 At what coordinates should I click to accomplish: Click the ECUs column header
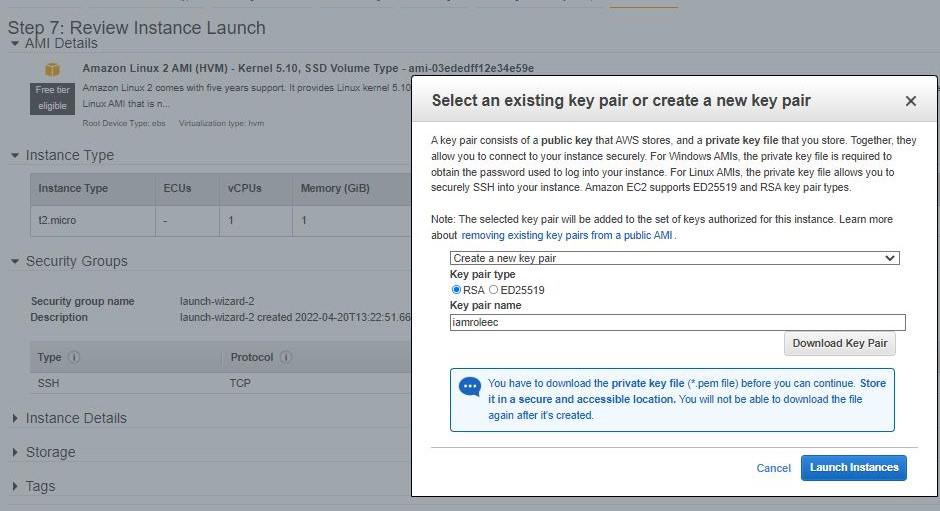tap(187, 188)
